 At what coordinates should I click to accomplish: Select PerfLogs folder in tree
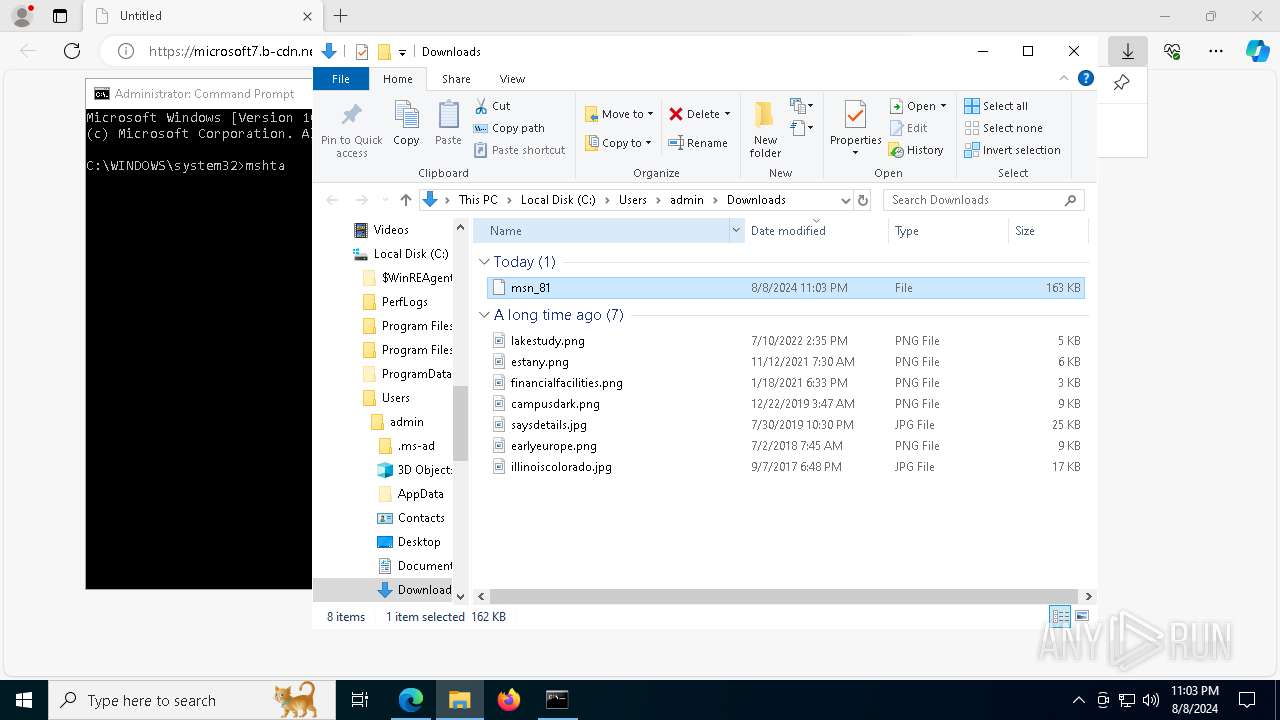tap(404, 302)
